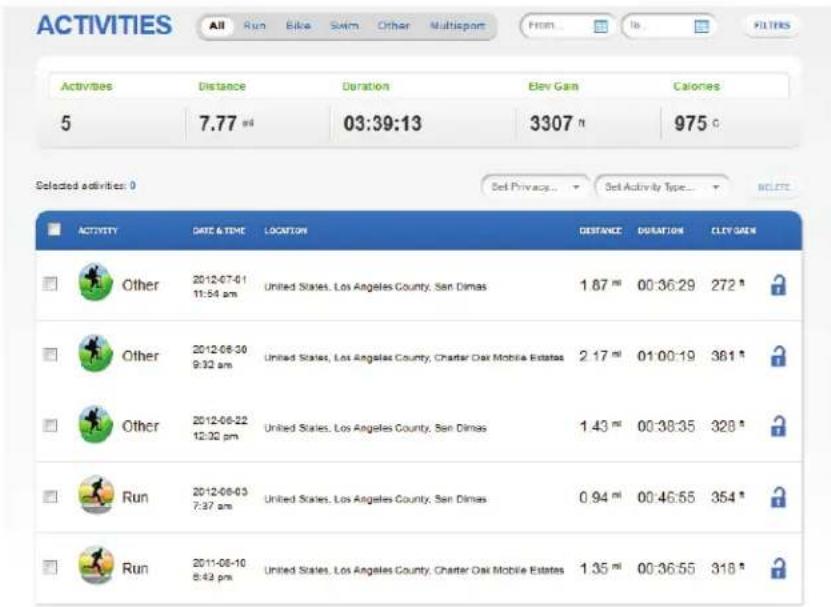This screenshot has height=607, width=831.
Task: Click the running icon for the 2012-06-03 activity
Action: (x=96, y=495)
